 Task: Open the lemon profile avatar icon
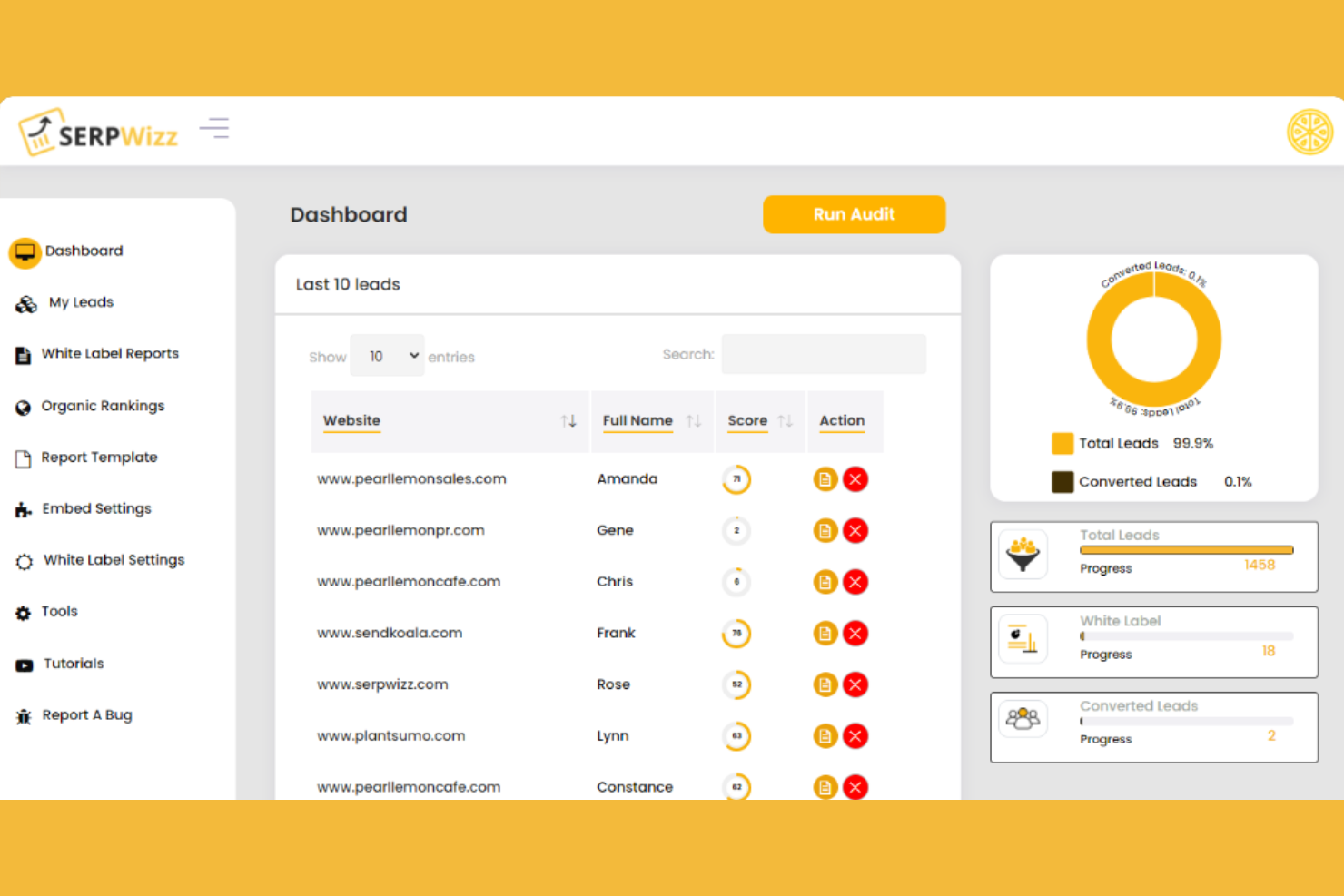click(x=1309, y=133)
